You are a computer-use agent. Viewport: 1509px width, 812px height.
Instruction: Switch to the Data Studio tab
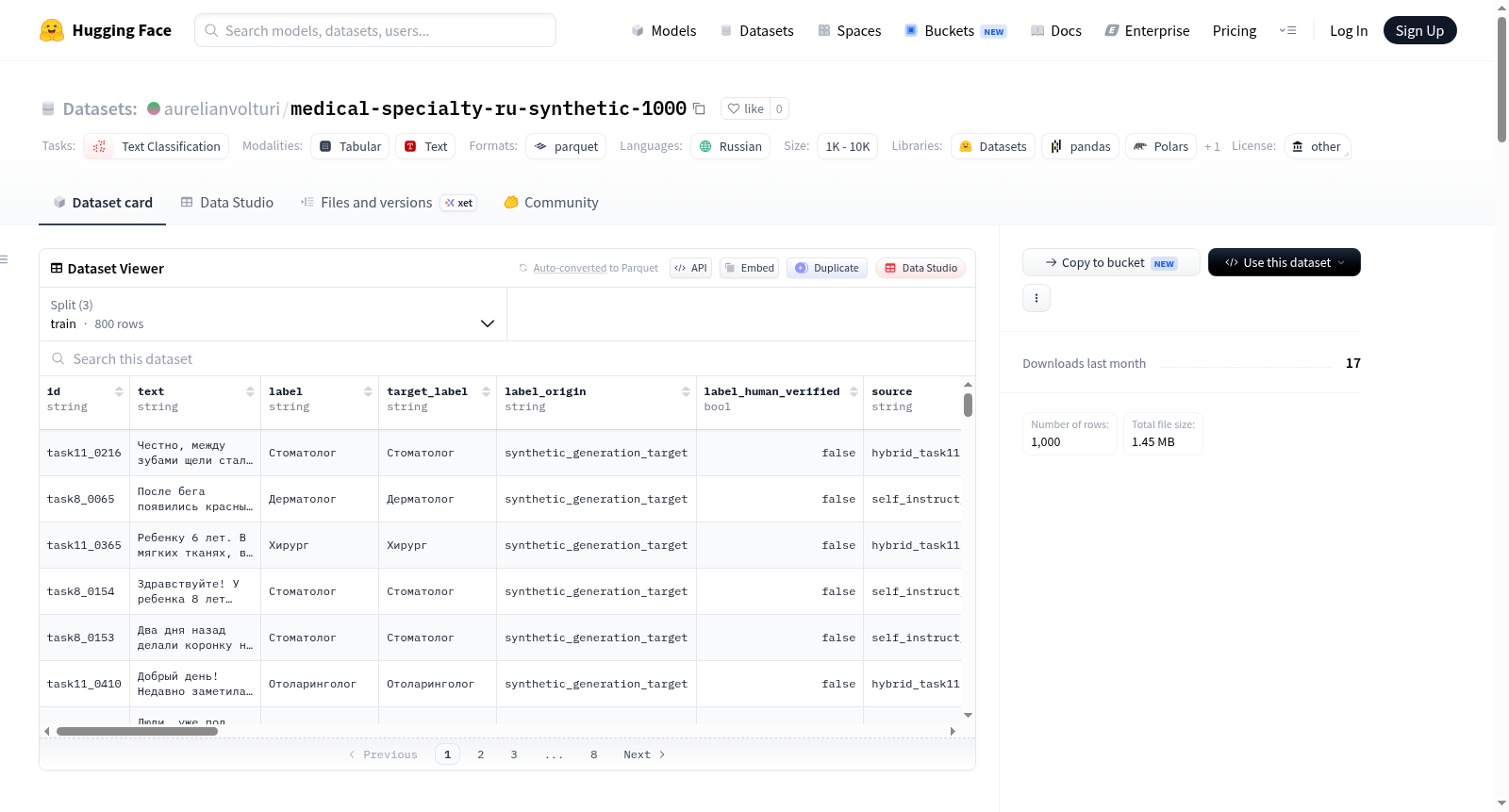227,202
